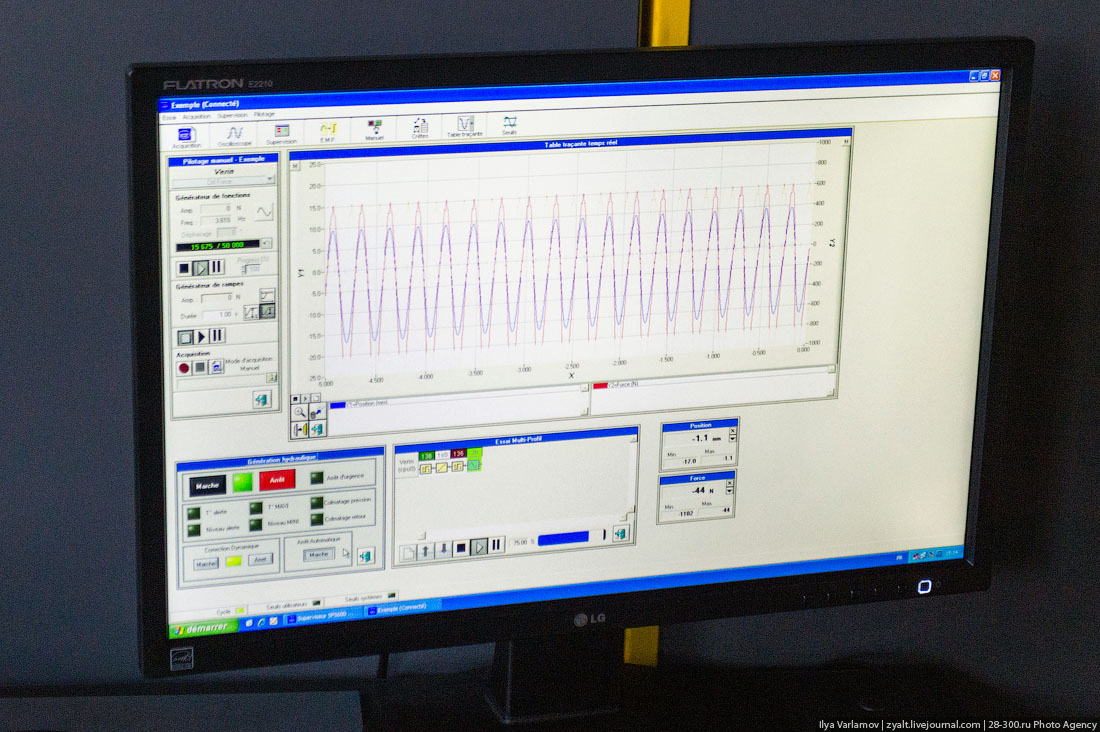The image size is (1100, 732).
Task: Toggle the Colmatage retour indicator
Action: click(317, 519)
